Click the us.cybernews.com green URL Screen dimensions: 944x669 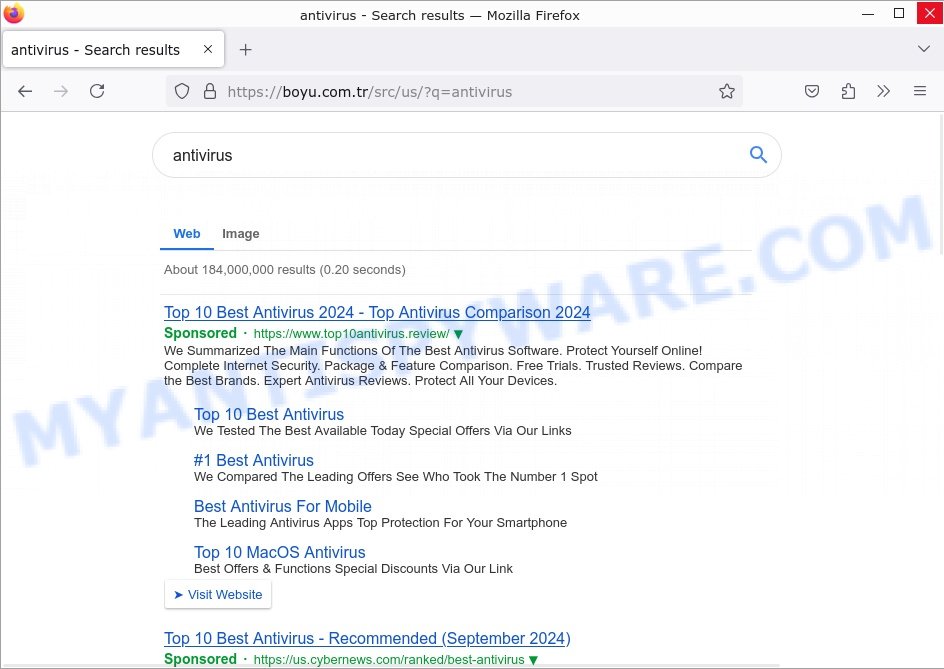(389, 659)
